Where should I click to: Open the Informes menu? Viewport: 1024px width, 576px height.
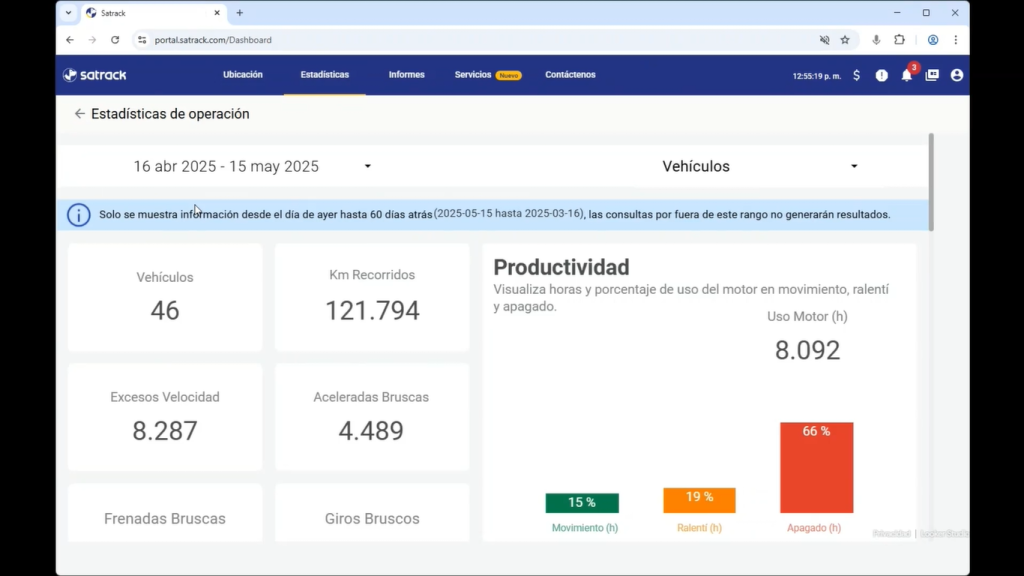pyautogui.click(x=406, y=75)
